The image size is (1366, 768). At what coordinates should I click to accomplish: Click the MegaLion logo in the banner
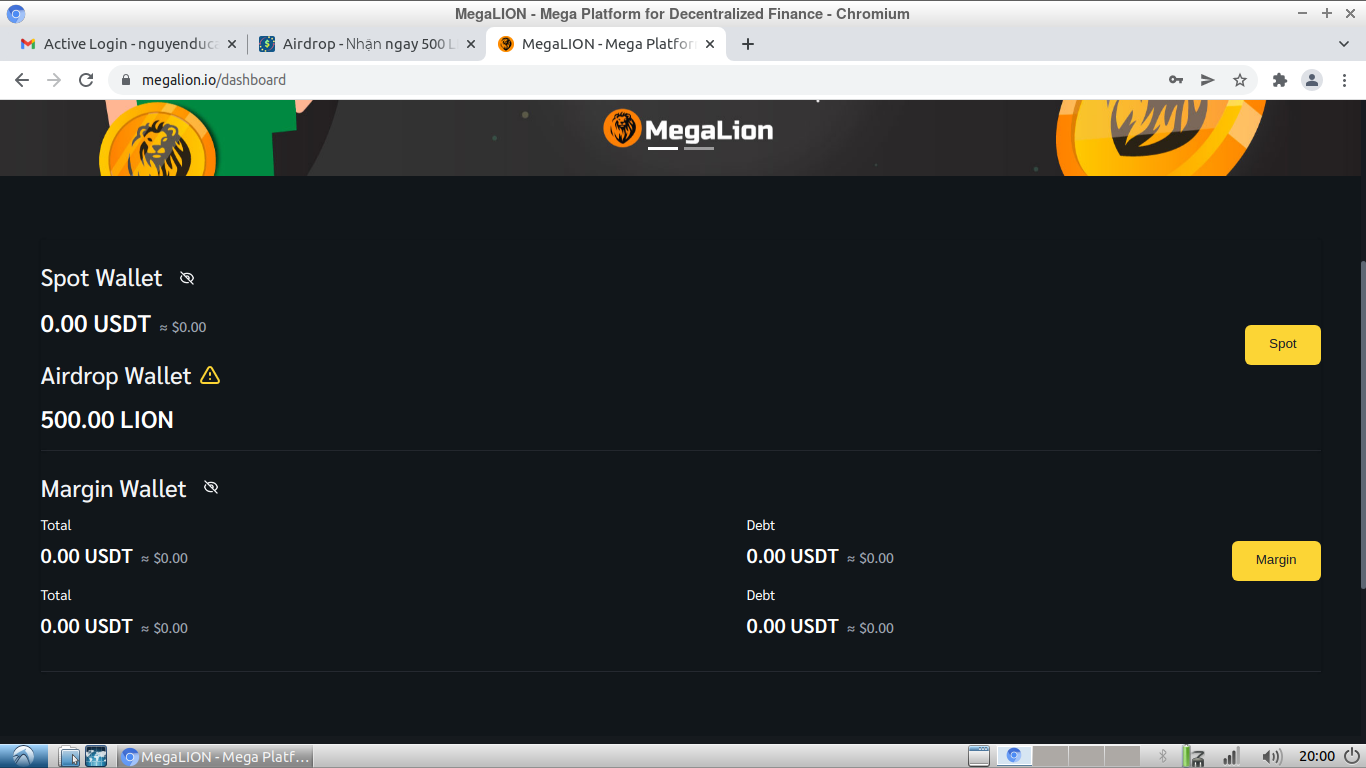pyautogui.click(x=688, y=129)
